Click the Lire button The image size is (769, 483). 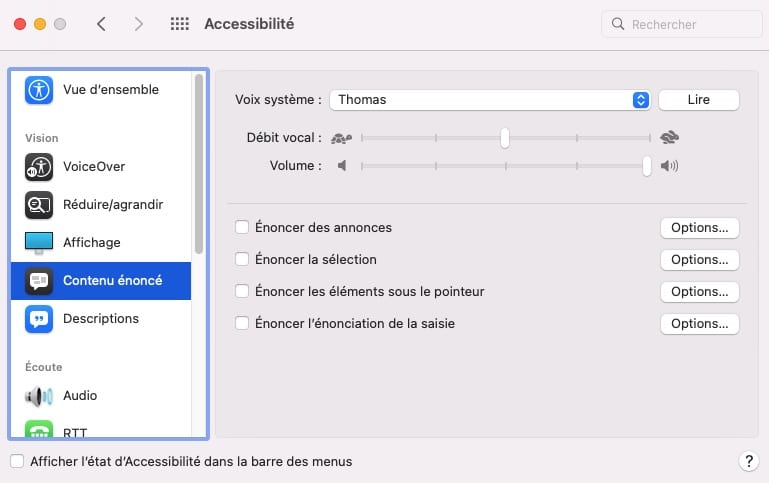click(x=699, y=100)
